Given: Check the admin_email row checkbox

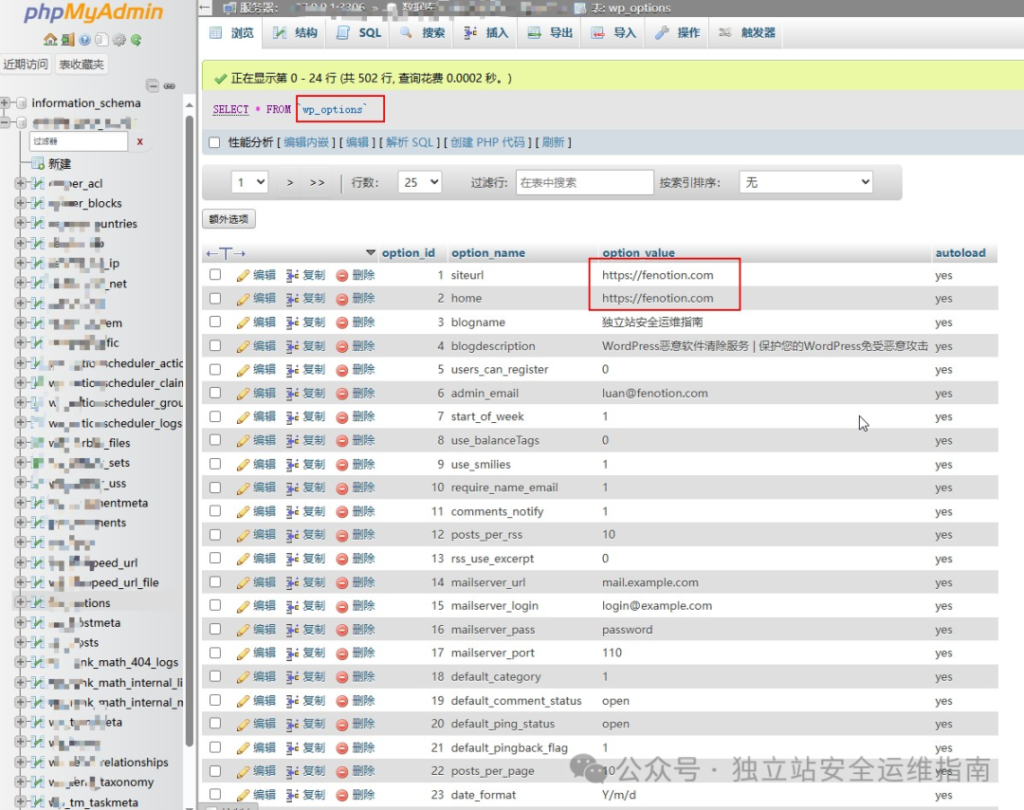Looking at the screenshot, I should (215, 393).
